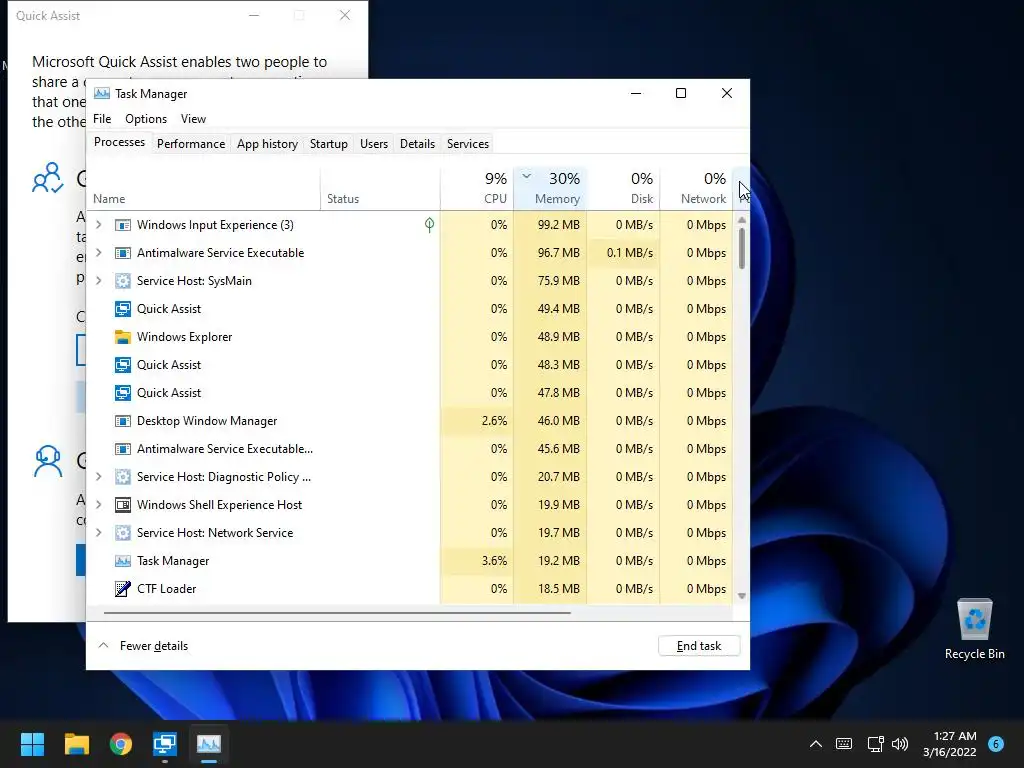Switch to the Performance tab
Viewport: 1024px width, 768px height.
[191, 144]
